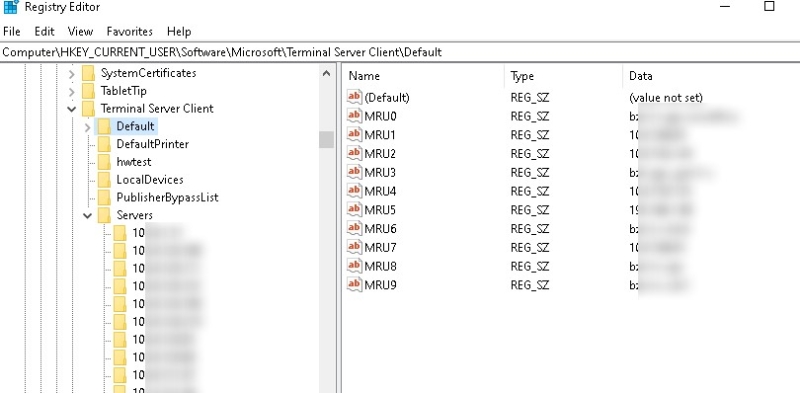Select the SystemCertificates folder icon
This screenshot has width=800, height=393.
pos(88,73)
